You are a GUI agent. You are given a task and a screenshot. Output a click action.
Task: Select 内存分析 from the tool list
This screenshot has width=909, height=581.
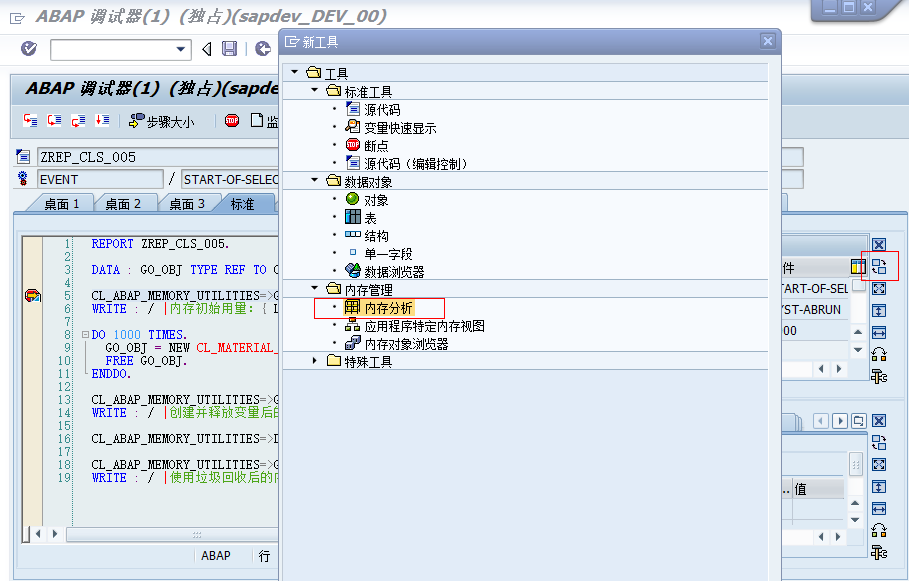[x=390, y=307]
